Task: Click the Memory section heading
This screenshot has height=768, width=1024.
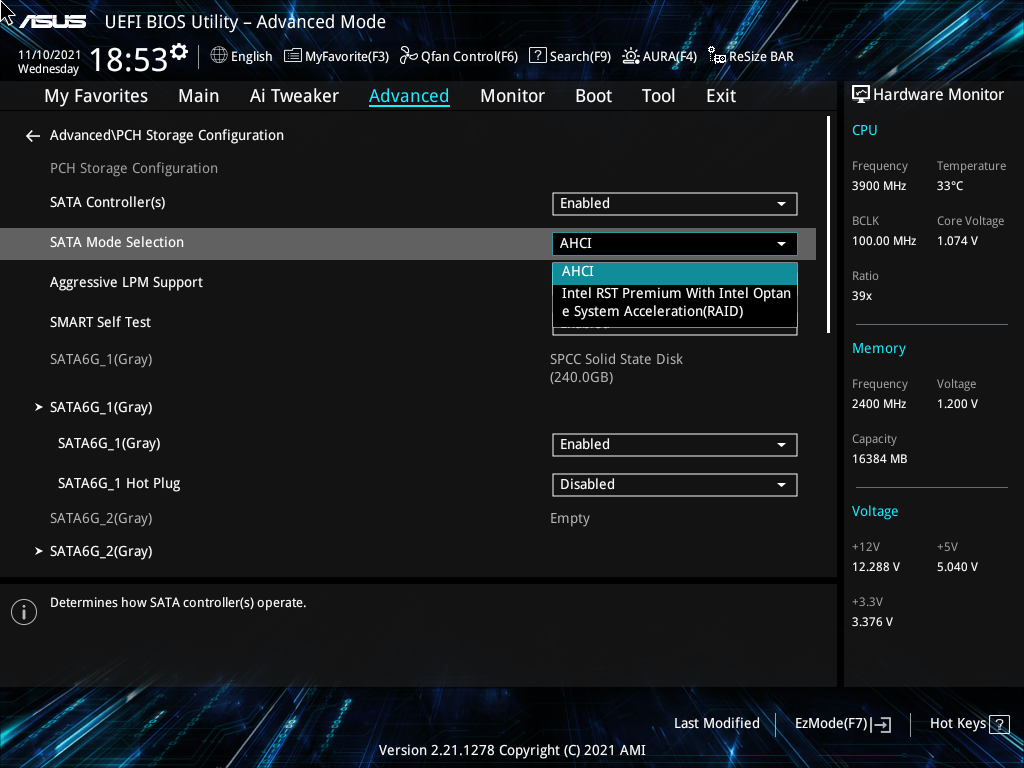Action: [878, 349]
